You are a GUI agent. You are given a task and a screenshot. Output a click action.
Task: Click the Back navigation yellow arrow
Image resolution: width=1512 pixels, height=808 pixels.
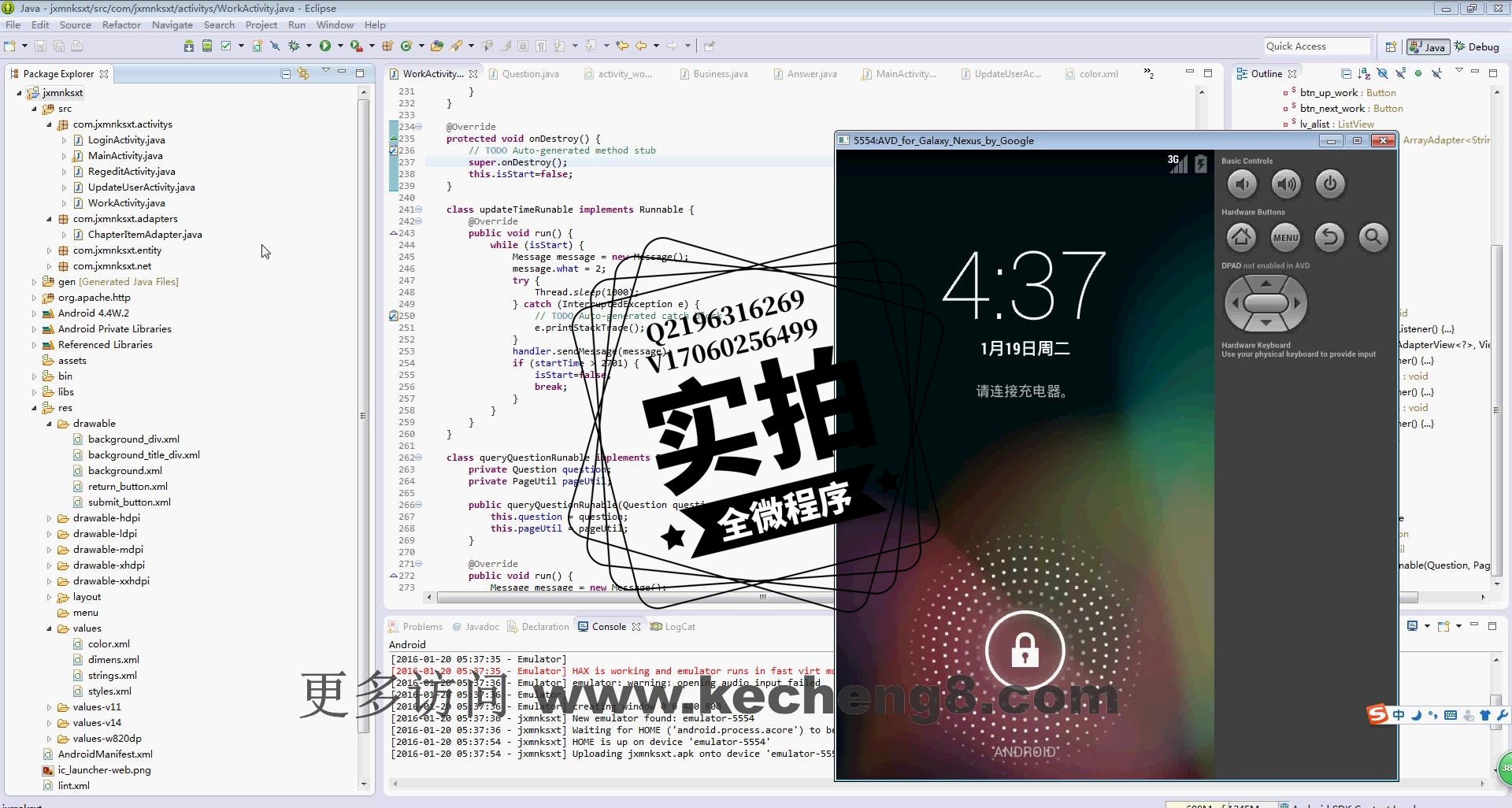[641, 46]
